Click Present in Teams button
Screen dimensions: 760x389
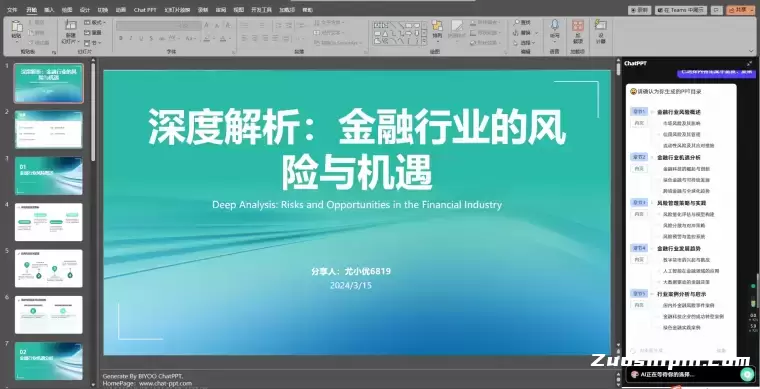681,10
